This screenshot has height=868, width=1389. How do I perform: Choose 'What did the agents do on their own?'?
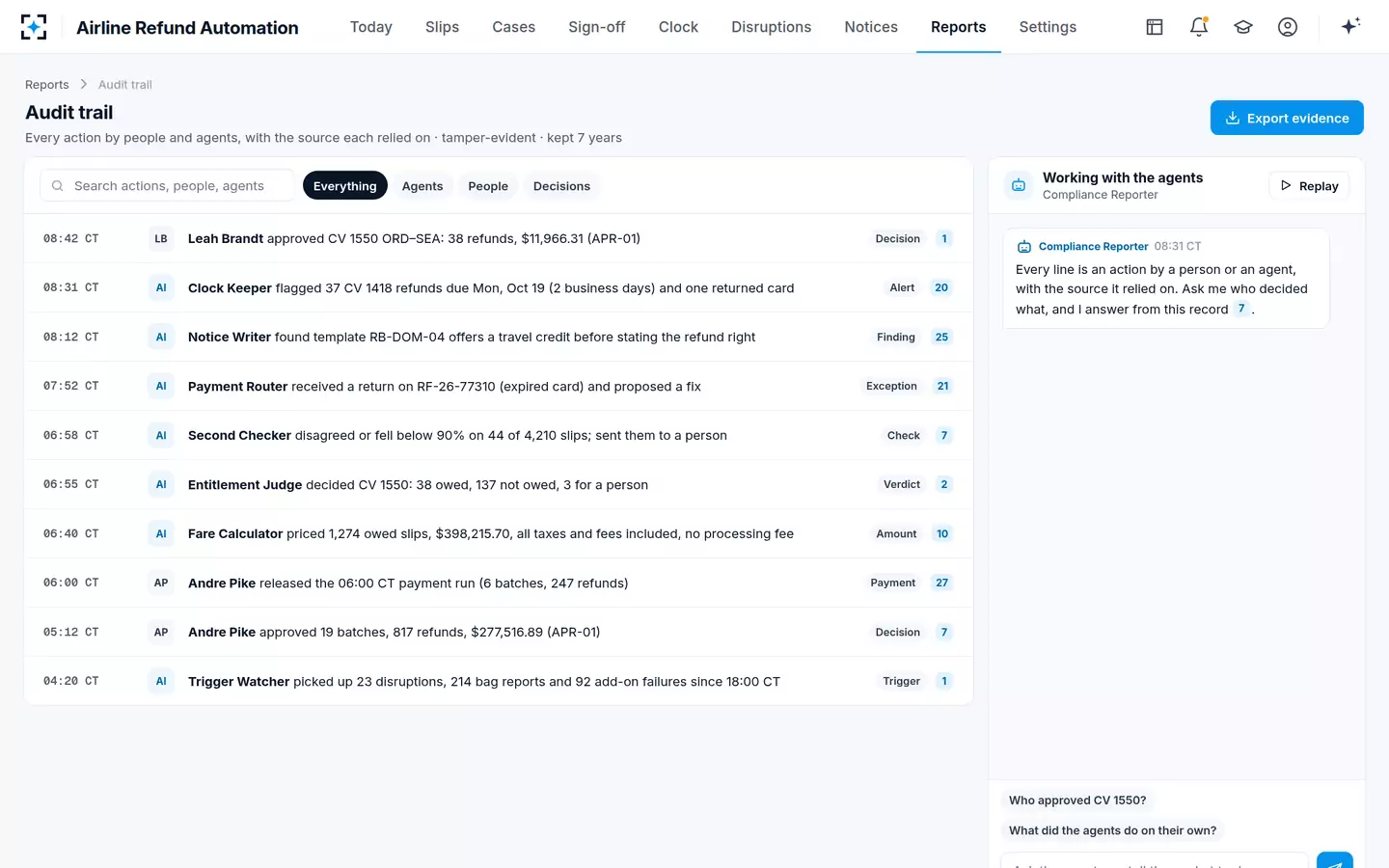tap(1112, 830)
